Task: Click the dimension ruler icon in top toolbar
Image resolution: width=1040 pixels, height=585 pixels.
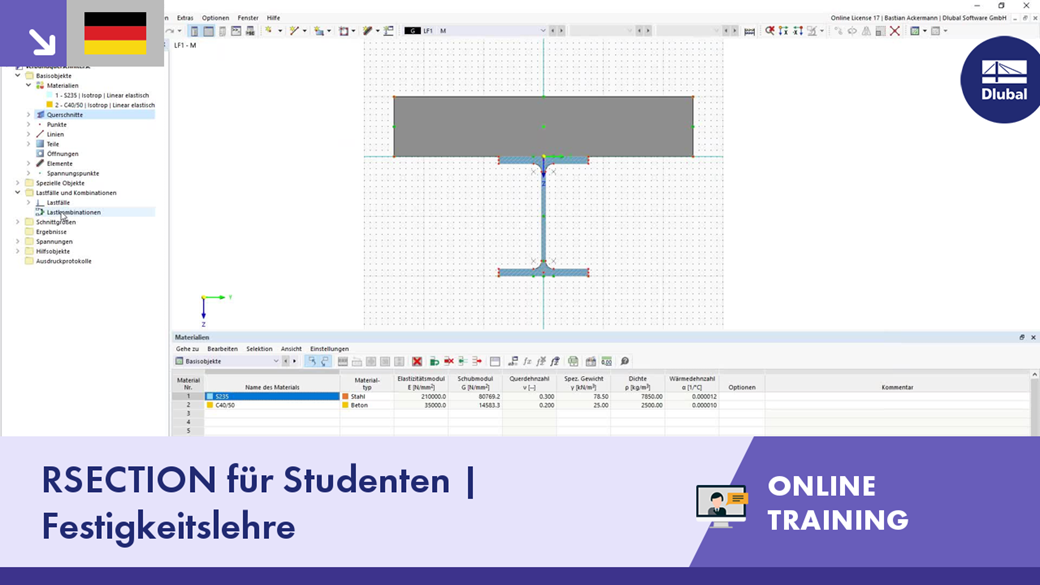Action: coord(749,31)
